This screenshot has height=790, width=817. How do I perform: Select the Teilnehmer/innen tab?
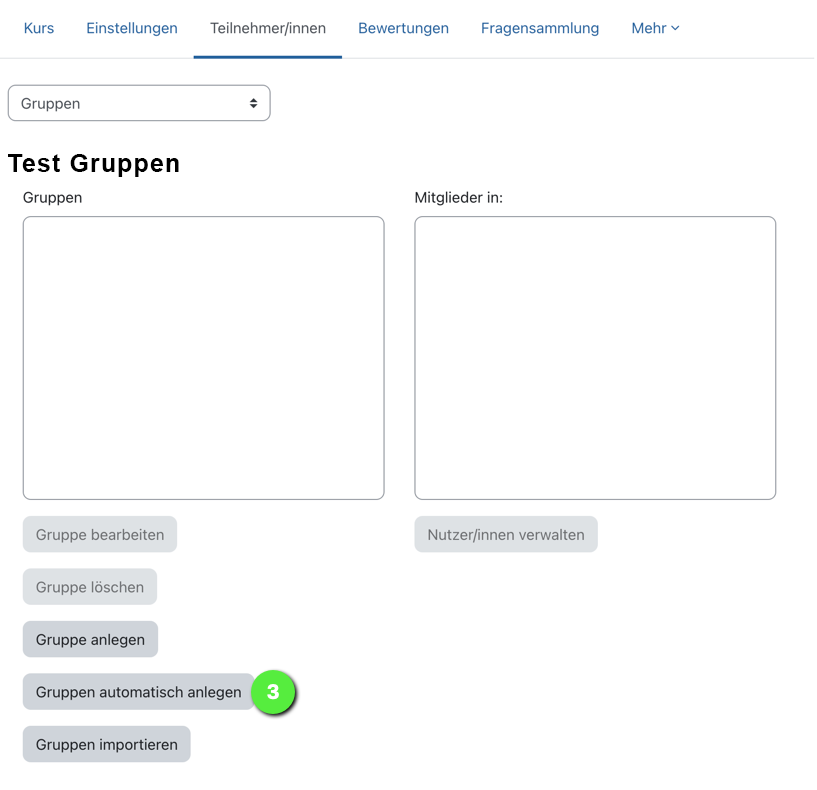pyautogui.click(x=267, y=28)
